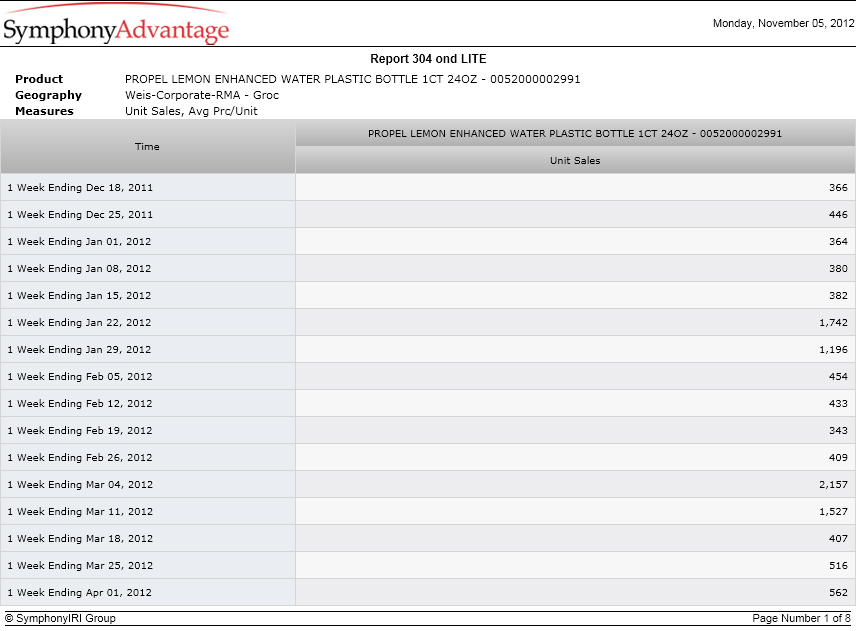
Task: Click unit sales value 454
Action: pos(838,377)
